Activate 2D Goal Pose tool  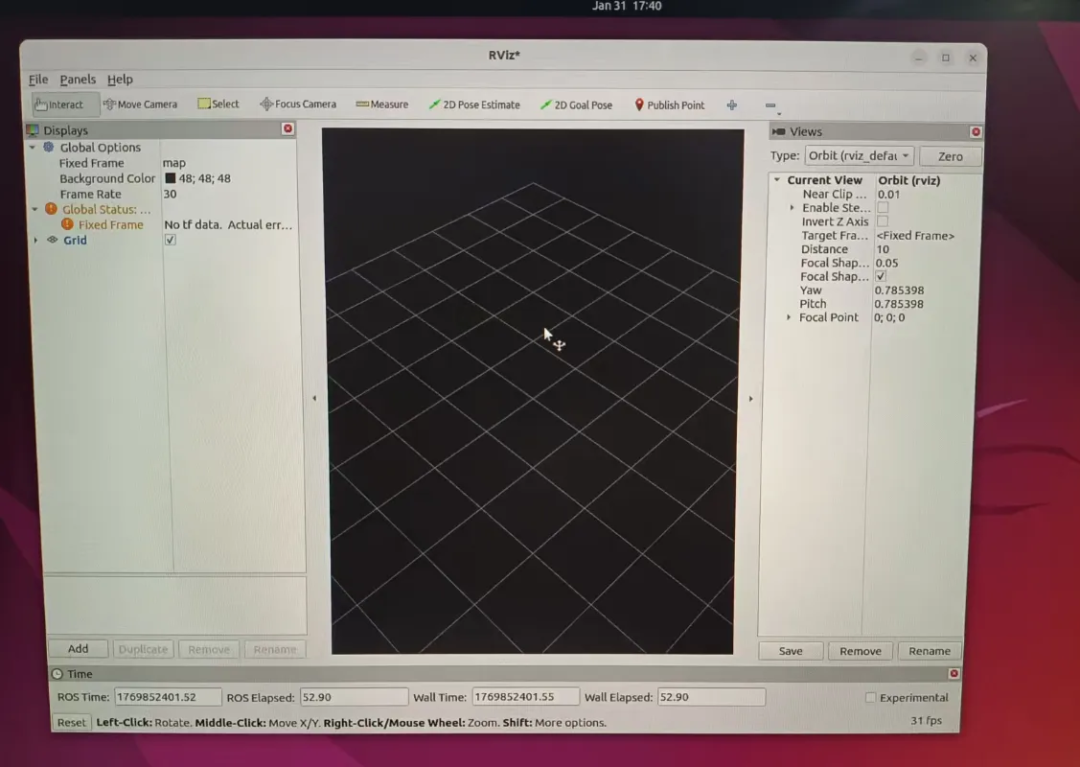point(577,105)
